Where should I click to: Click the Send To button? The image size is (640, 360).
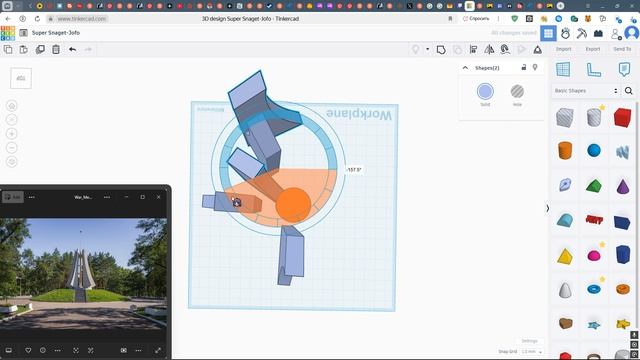tap(622, 49)
